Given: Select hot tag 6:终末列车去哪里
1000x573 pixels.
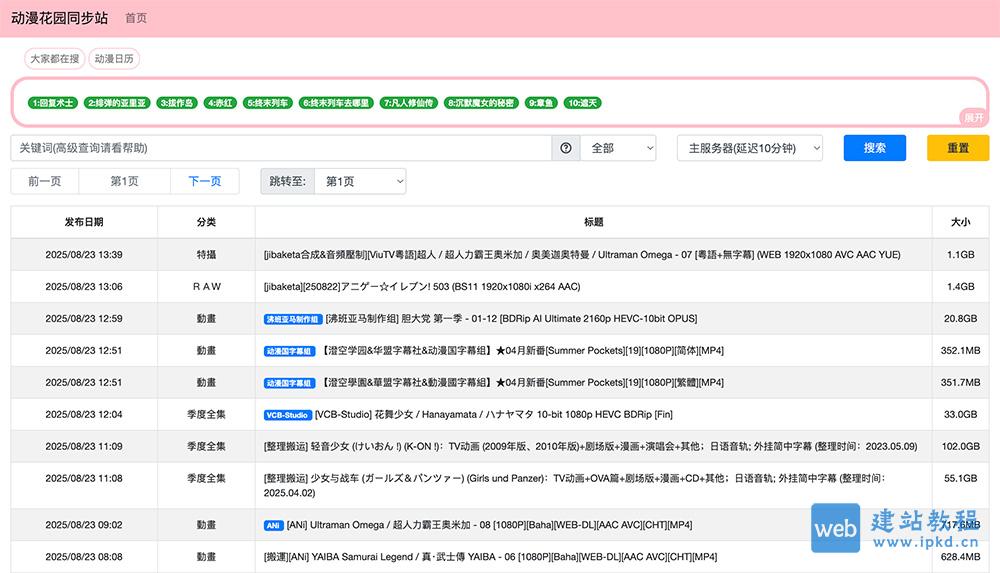Looking at the screenshot, I should (336, 103).
